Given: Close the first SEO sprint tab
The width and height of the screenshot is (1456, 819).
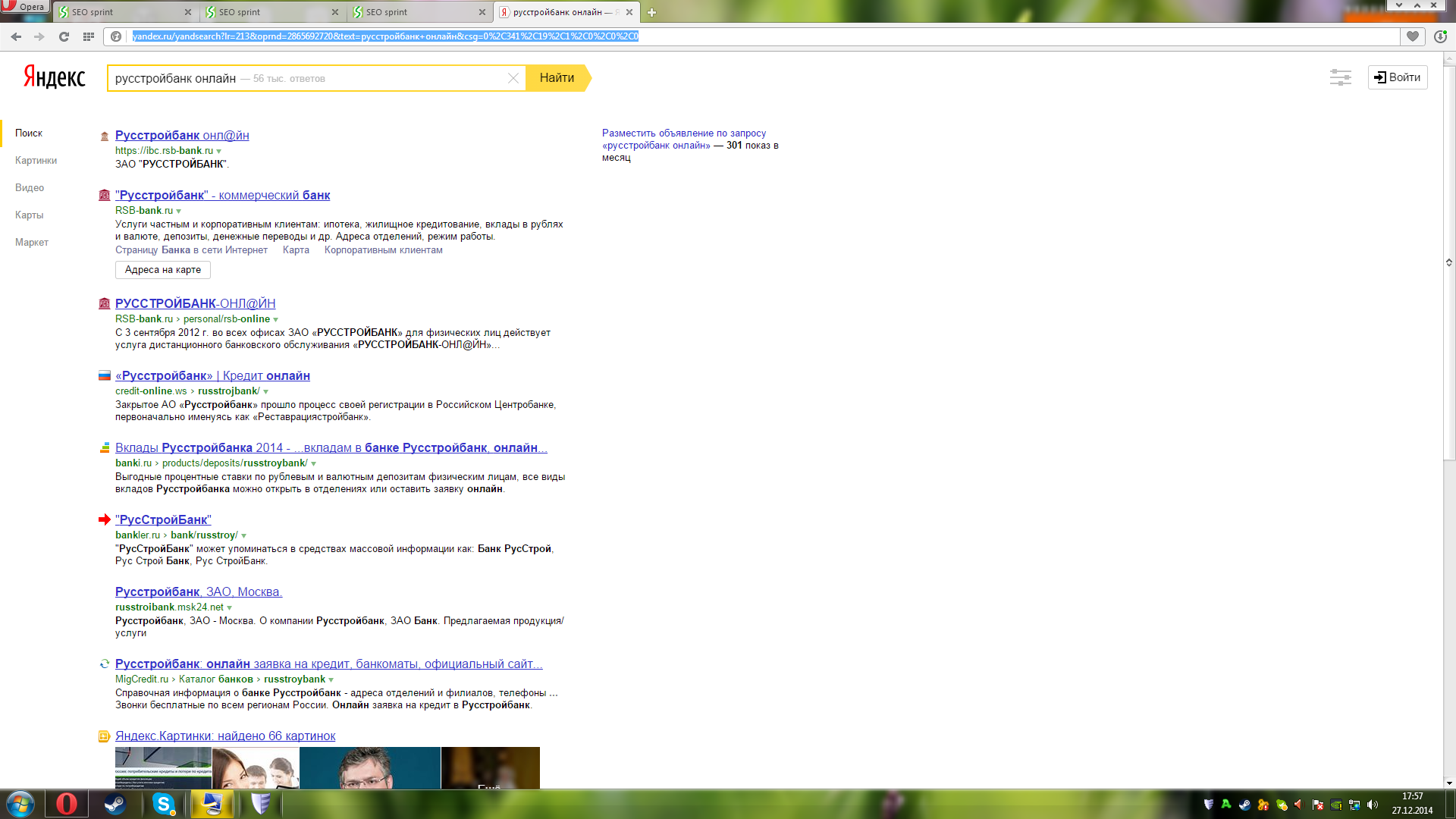Looking at the screenshot, I should pyautogui.click(x=188, y=12).
